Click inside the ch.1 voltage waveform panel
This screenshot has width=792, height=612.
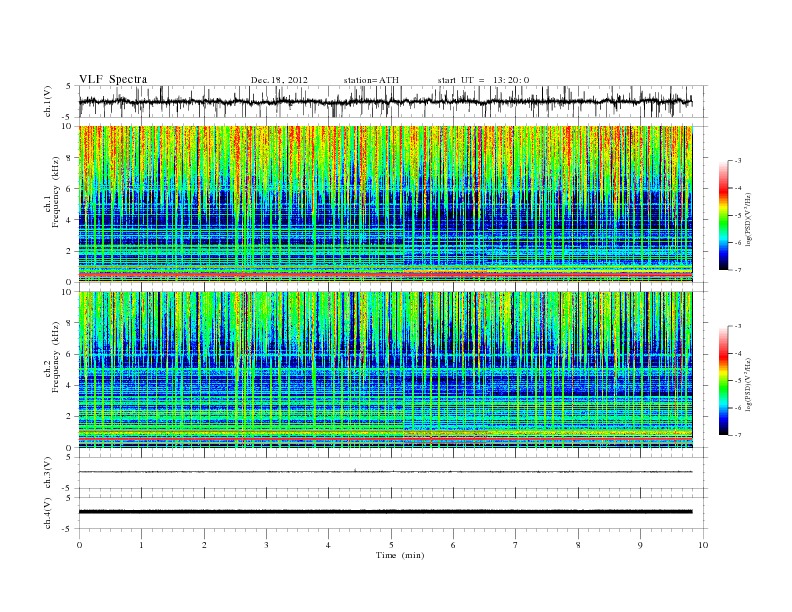tap(393, 101)
